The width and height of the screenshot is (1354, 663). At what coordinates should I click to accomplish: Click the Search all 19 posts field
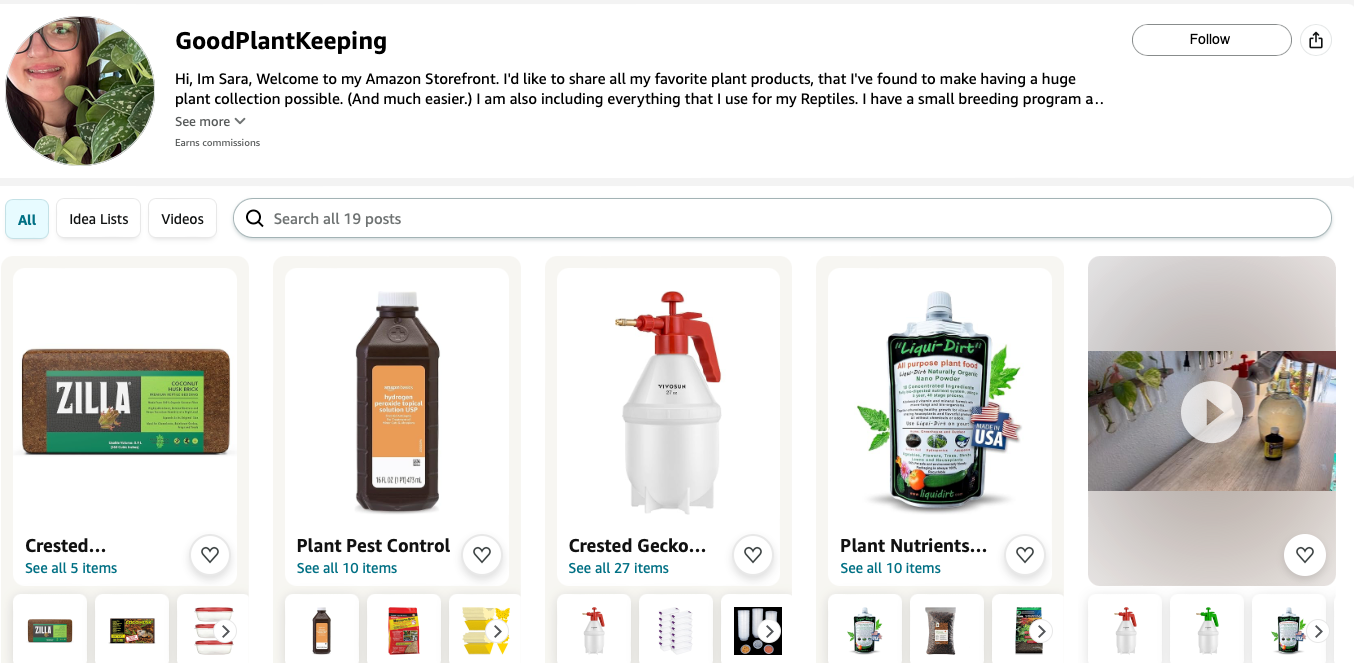(790, 219)
